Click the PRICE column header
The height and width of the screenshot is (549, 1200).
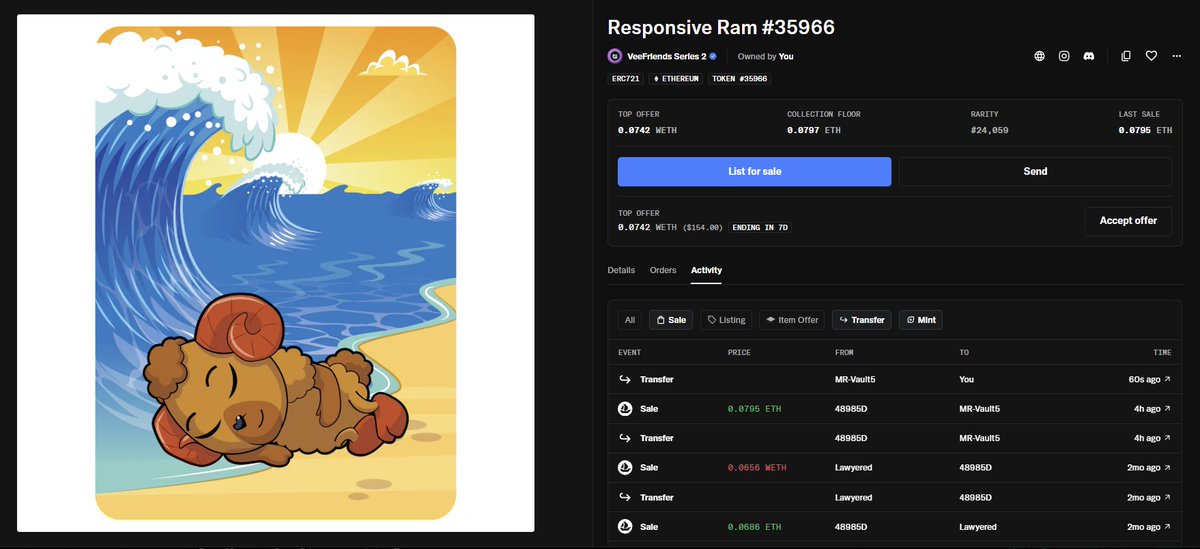click(x=739, y=353)
